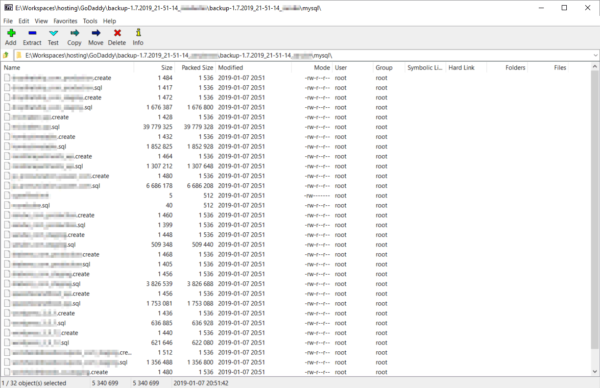The image size is (600, 388).
Task: Sort by Name column header
Action: coord(68,68)
